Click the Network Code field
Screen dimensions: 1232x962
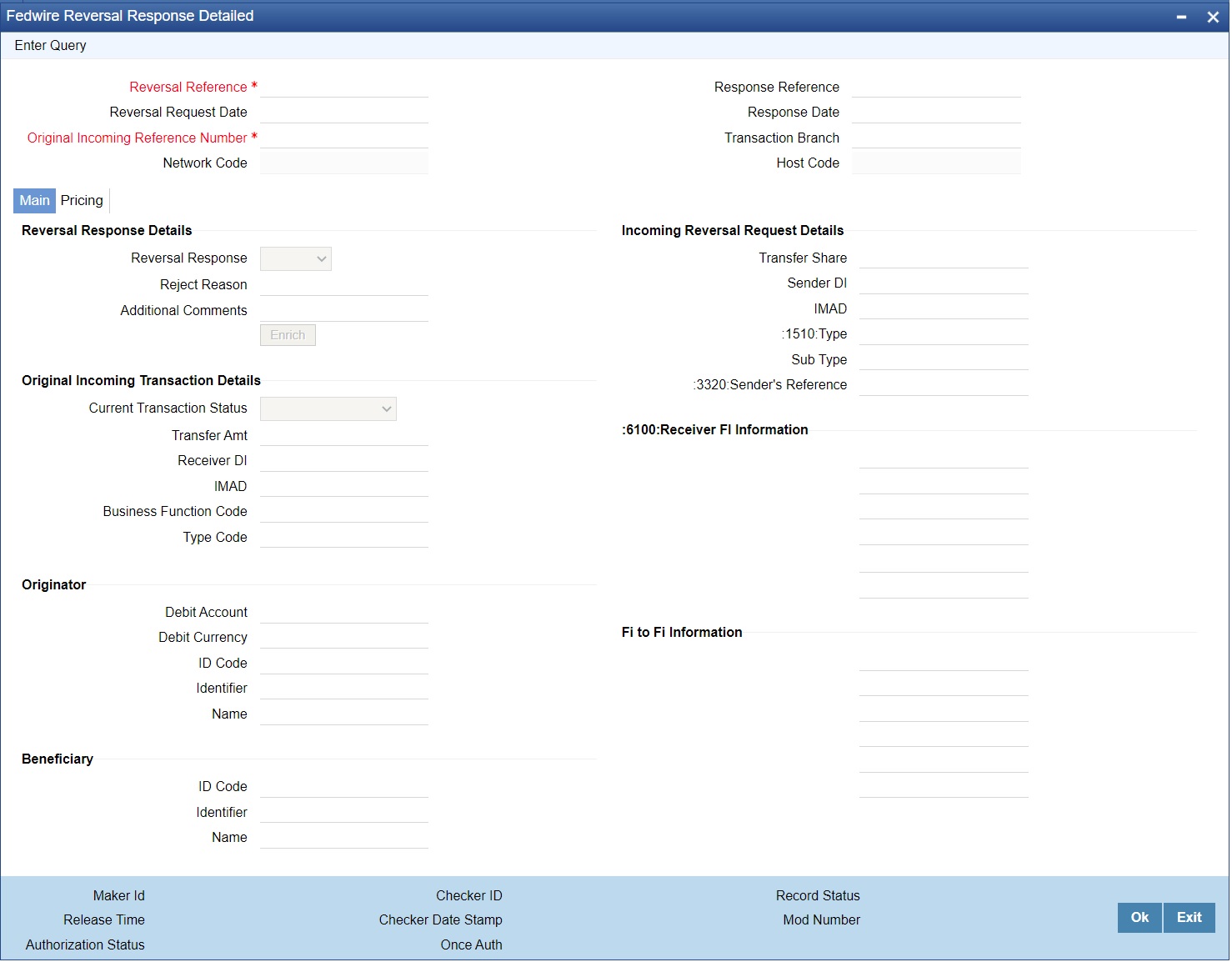pos(344,163)
